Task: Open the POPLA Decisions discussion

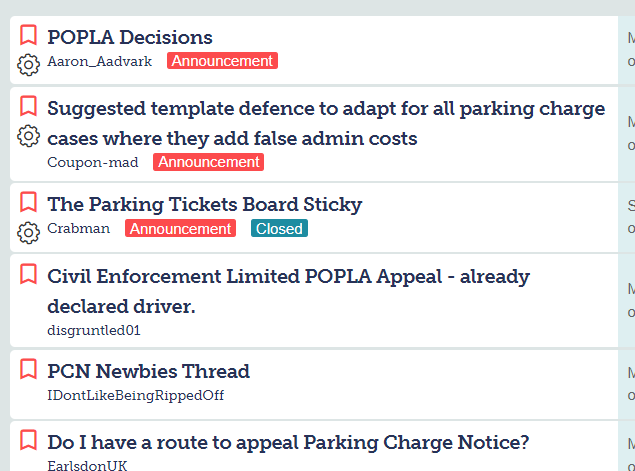Action: click(130, 37)
